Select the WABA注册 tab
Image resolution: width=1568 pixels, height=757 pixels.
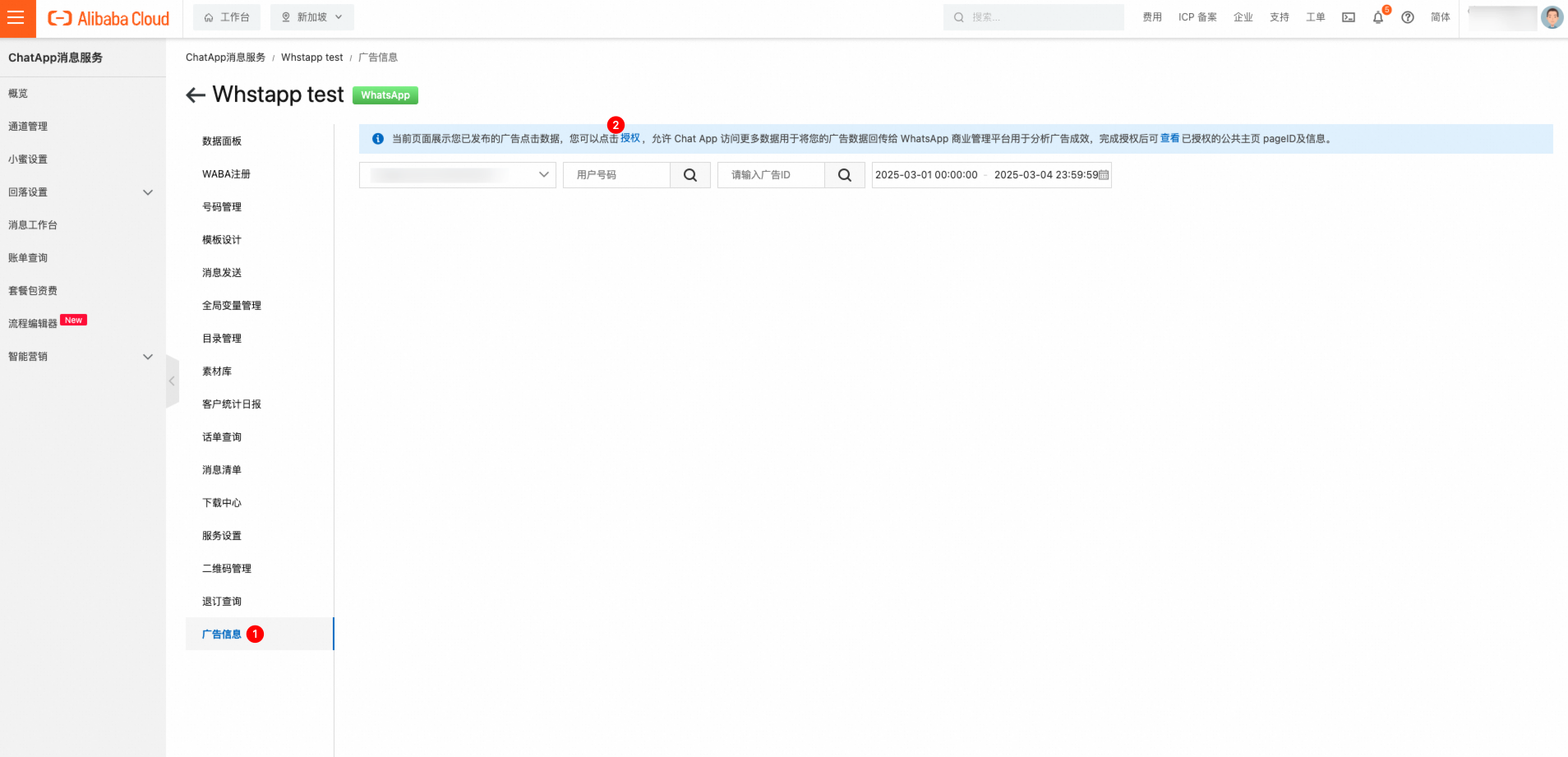[x=260, y=174]
